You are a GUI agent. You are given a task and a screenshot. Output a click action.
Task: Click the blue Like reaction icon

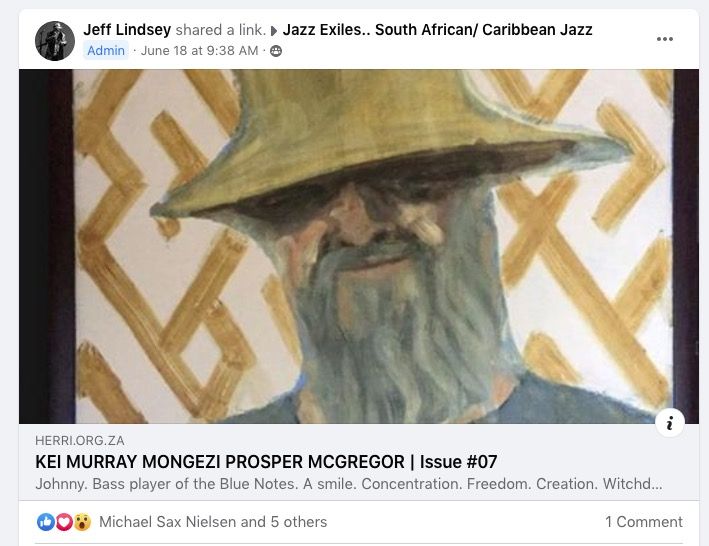click(x=46, y=522)
